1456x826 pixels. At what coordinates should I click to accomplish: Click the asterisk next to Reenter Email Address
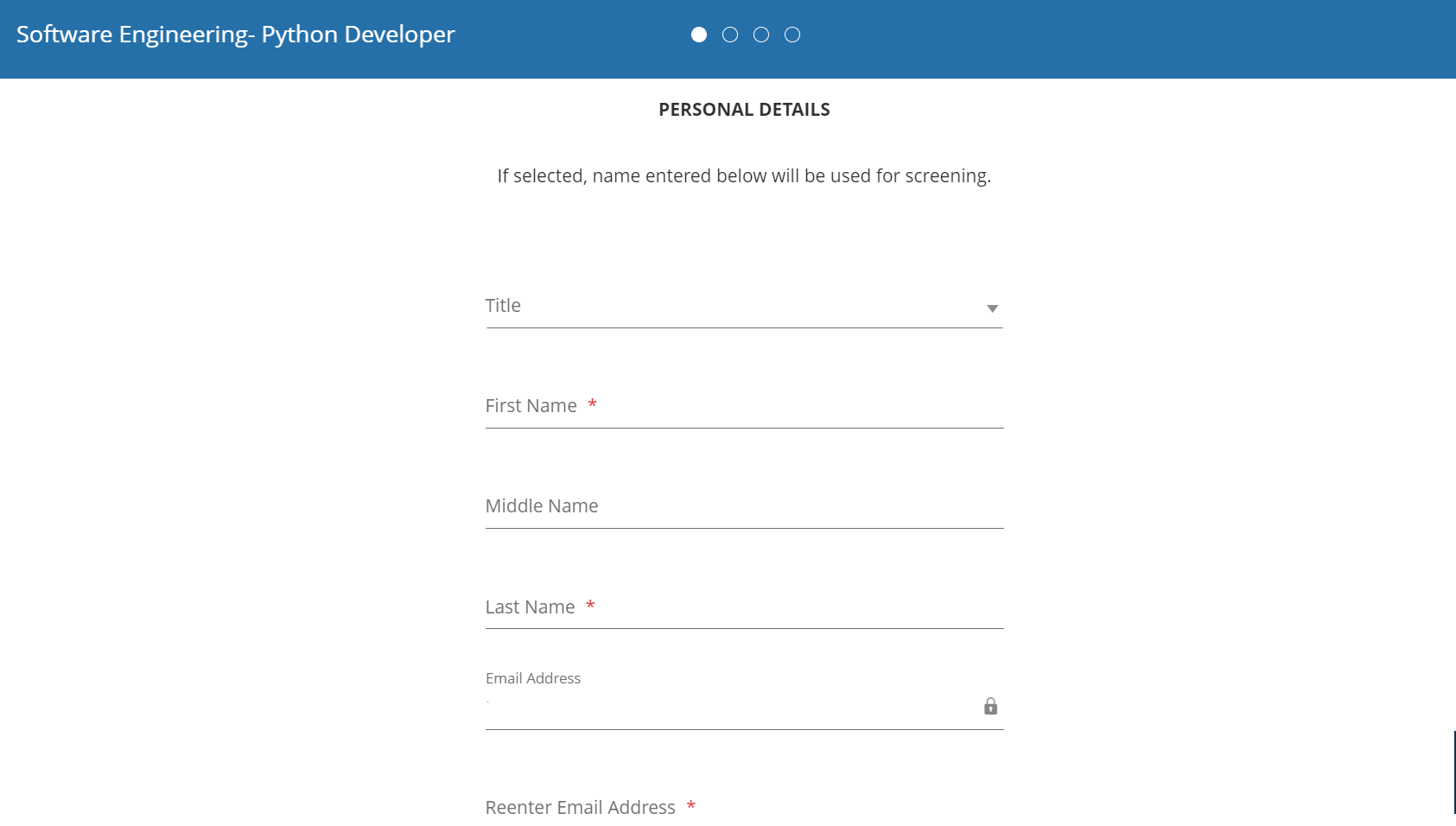point(691,806)
